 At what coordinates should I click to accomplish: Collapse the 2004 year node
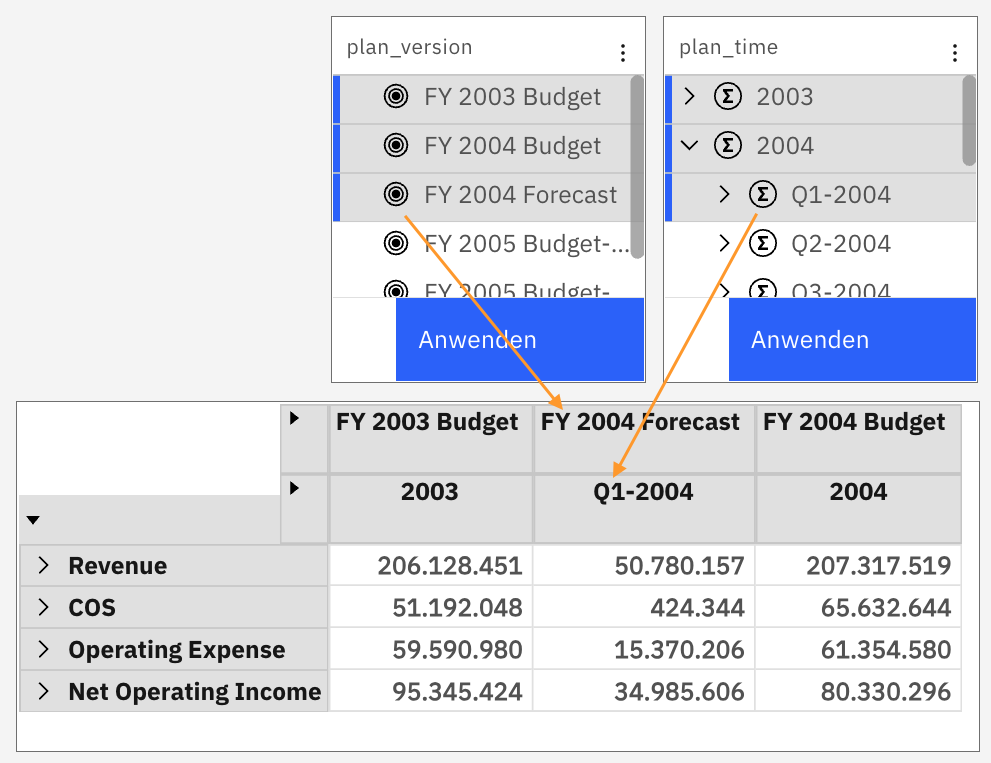click(688, 146)
